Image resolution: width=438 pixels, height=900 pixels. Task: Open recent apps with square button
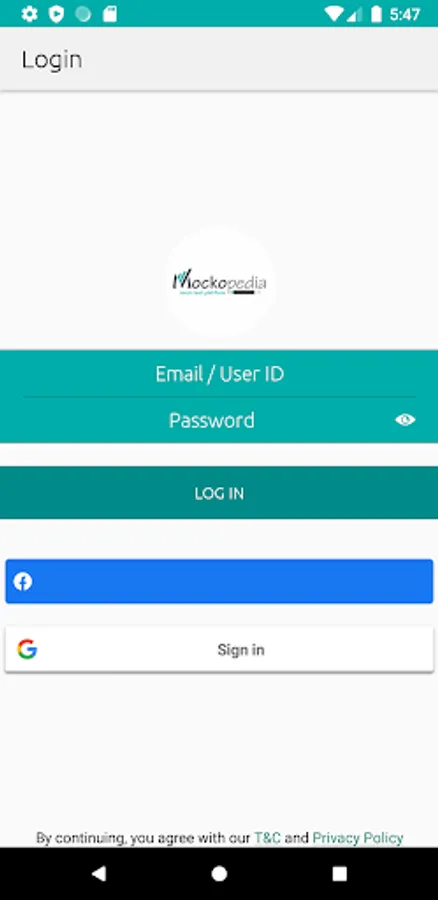339,873
